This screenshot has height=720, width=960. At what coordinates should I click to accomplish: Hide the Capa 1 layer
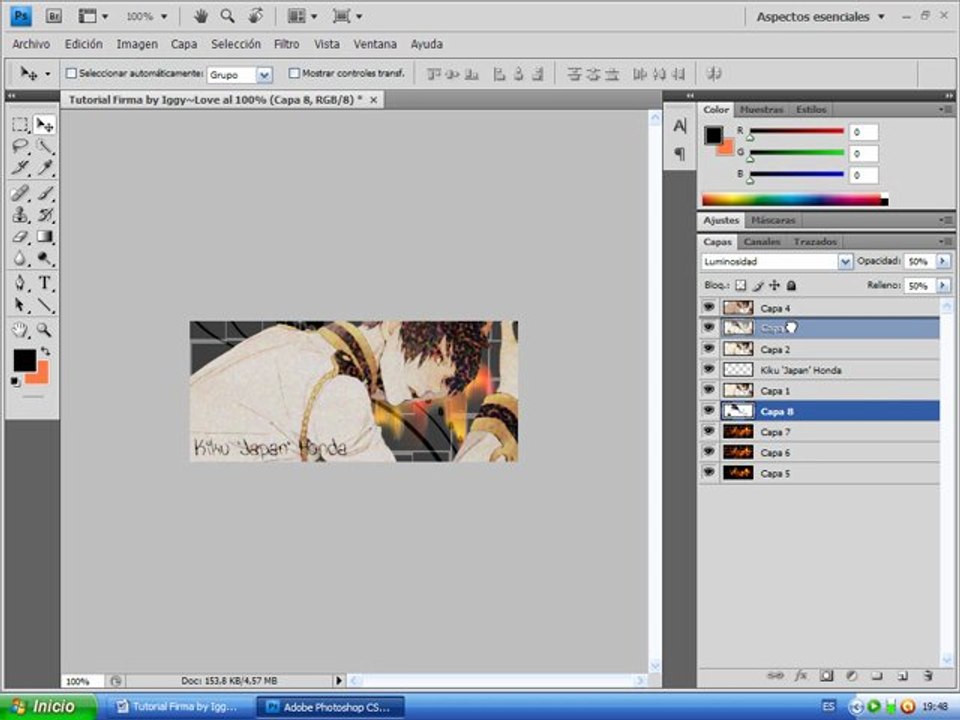point(709,390)
